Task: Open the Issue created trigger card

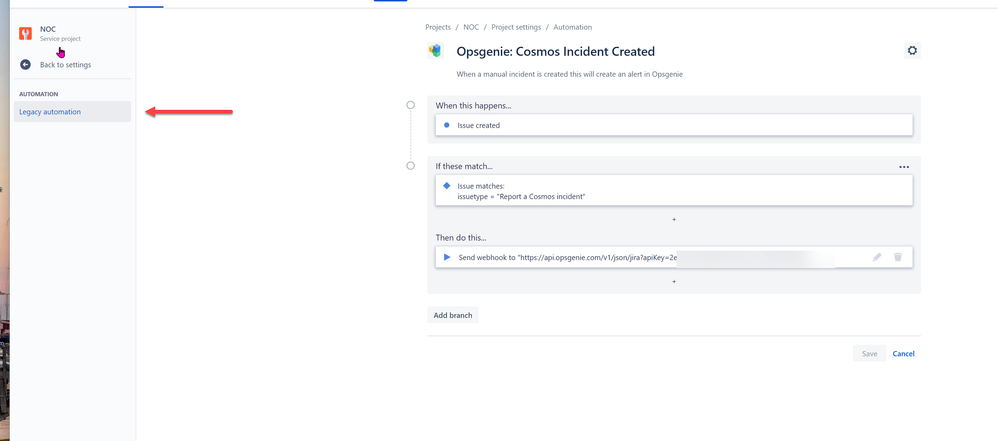Action: (x=674, y=125)
